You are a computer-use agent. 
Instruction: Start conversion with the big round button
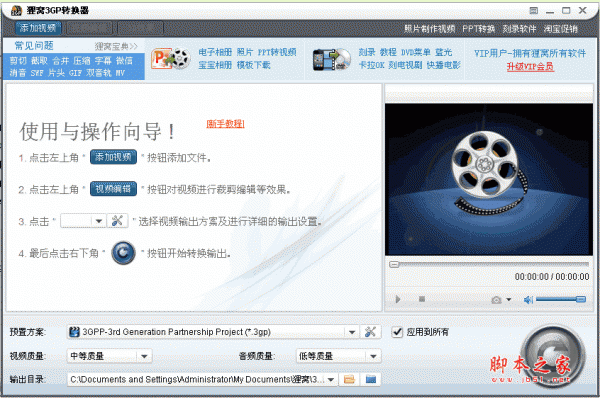click(553, 356)
